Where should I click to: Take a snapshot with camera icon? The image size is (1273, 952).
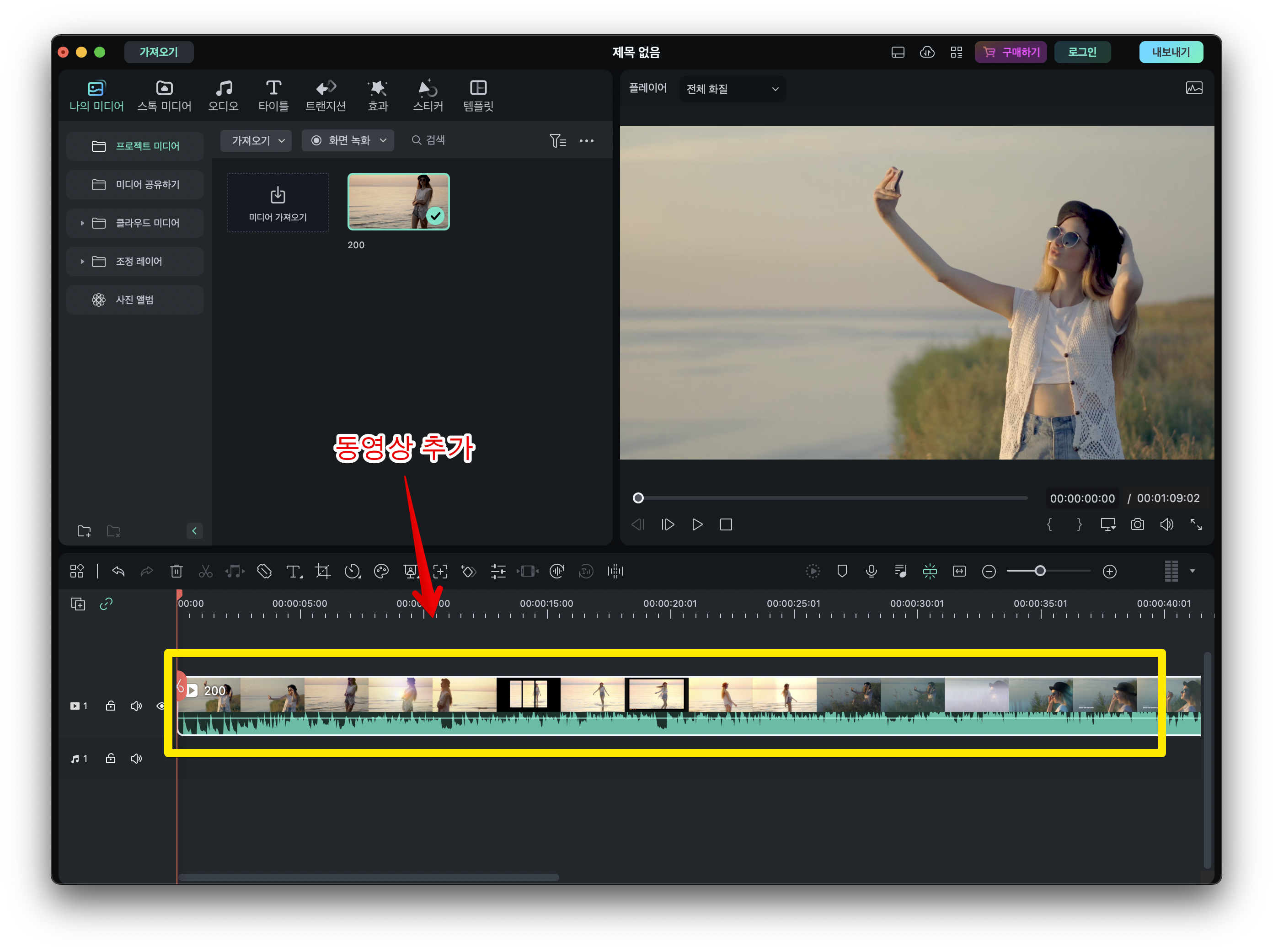(1137, 525)
